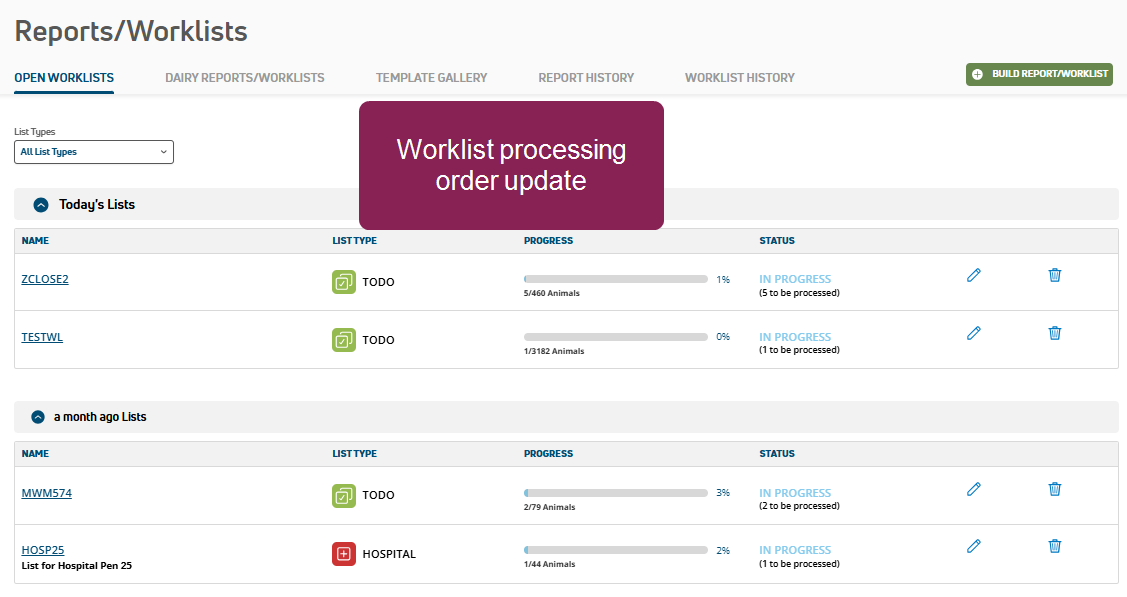Remove HOSP25 list using trash icon
This screenshot has height=597, width=1127.
pyautogui.click(x=1054, y=546)
